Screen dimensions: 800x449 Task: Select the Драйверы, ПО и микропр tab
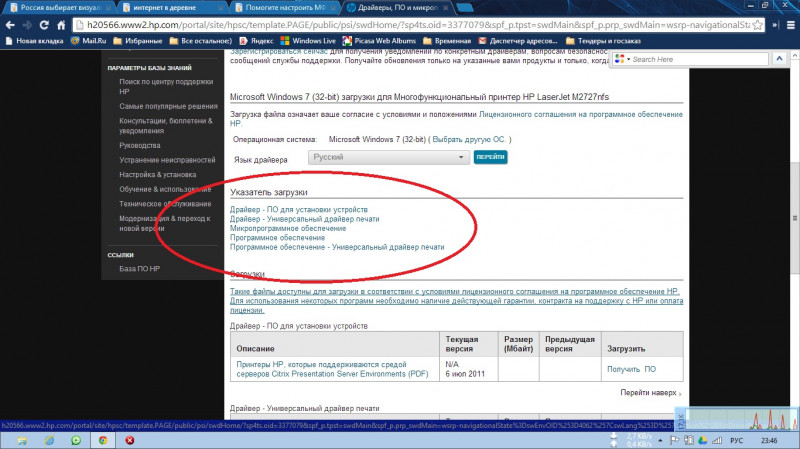coord(397,8)
